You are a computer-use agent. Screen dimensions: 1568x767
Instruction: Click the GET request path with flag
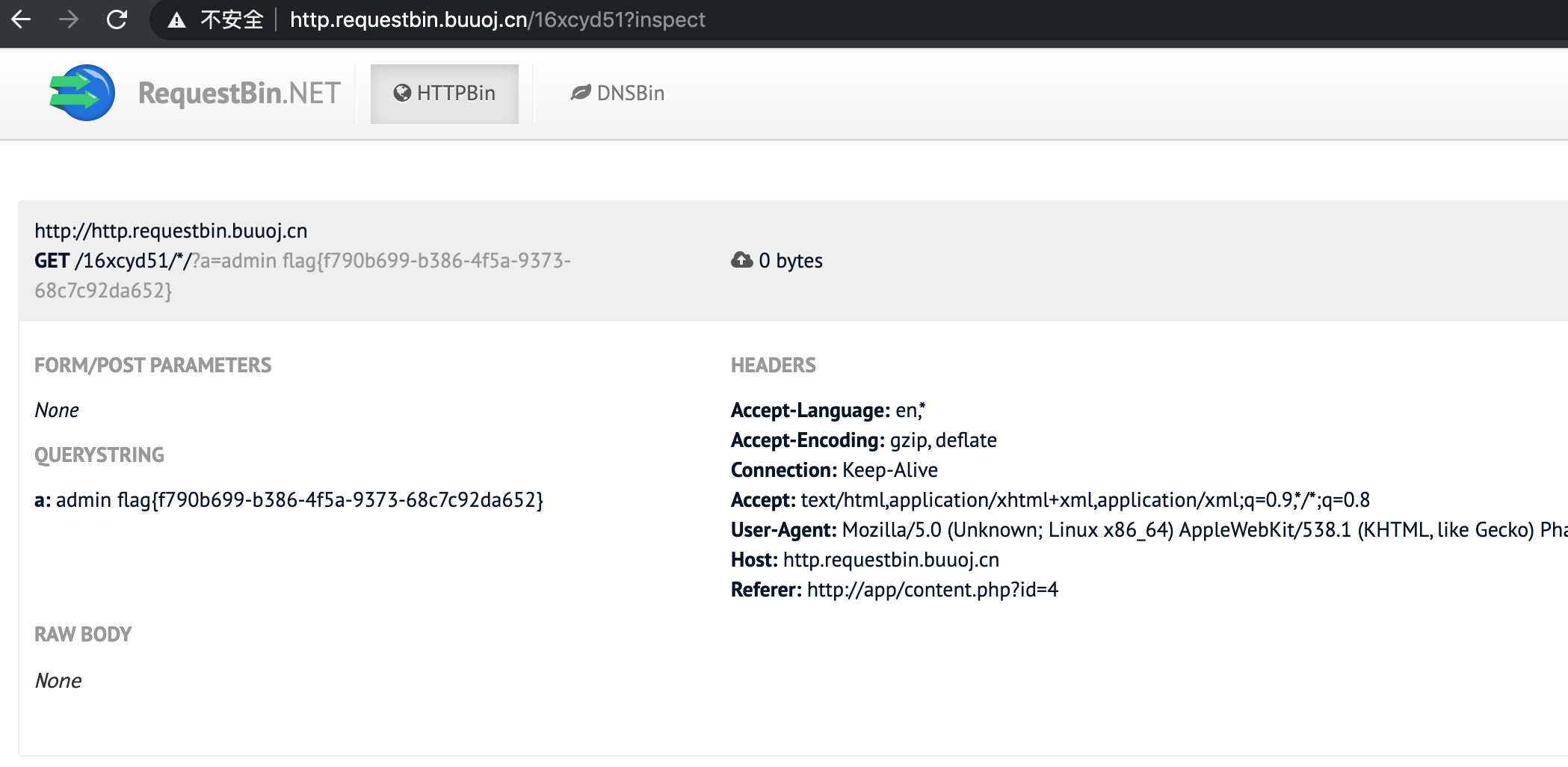tap(303, 275)
